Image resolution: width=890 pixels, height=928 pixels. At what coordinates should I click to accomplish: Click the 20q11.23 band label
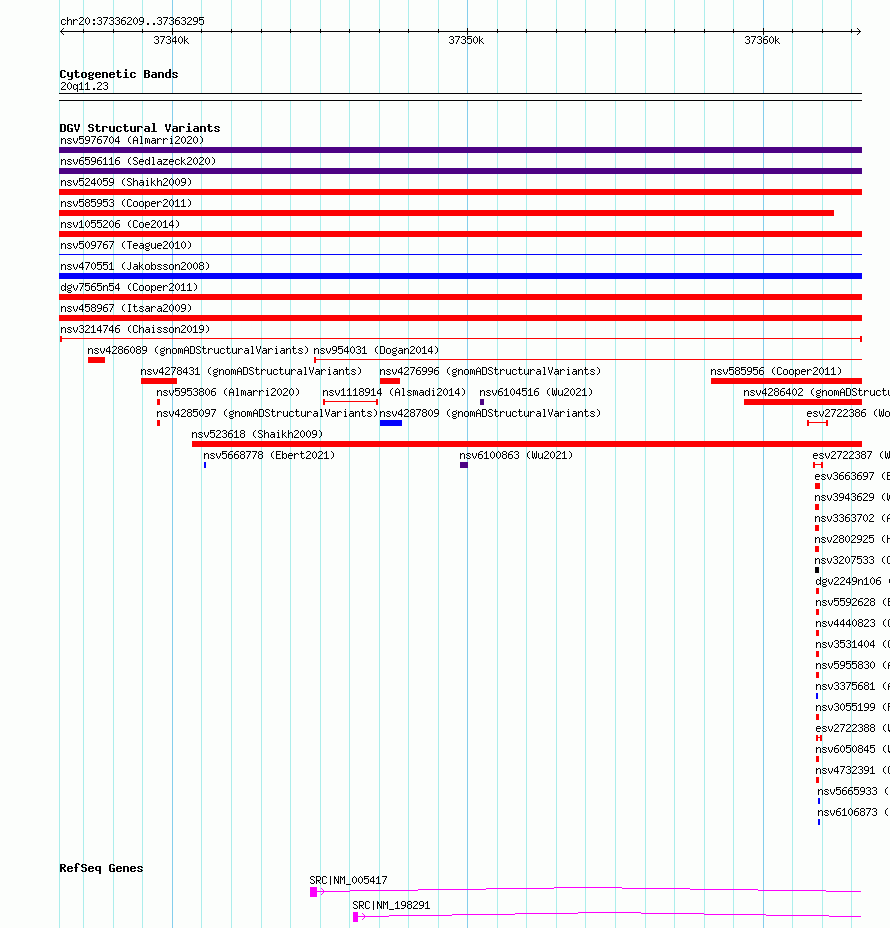coord(84,86)
